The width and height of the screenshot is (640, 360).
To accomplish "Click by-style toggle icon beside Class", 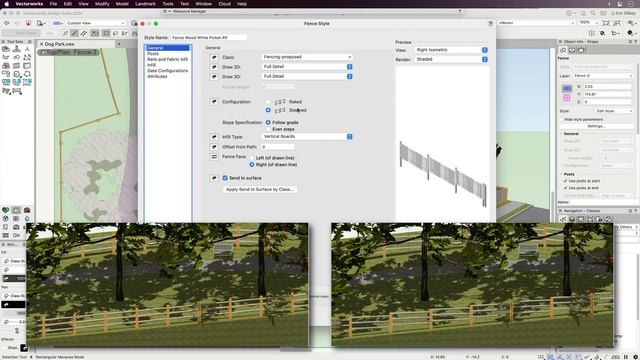I will [214, 57].
